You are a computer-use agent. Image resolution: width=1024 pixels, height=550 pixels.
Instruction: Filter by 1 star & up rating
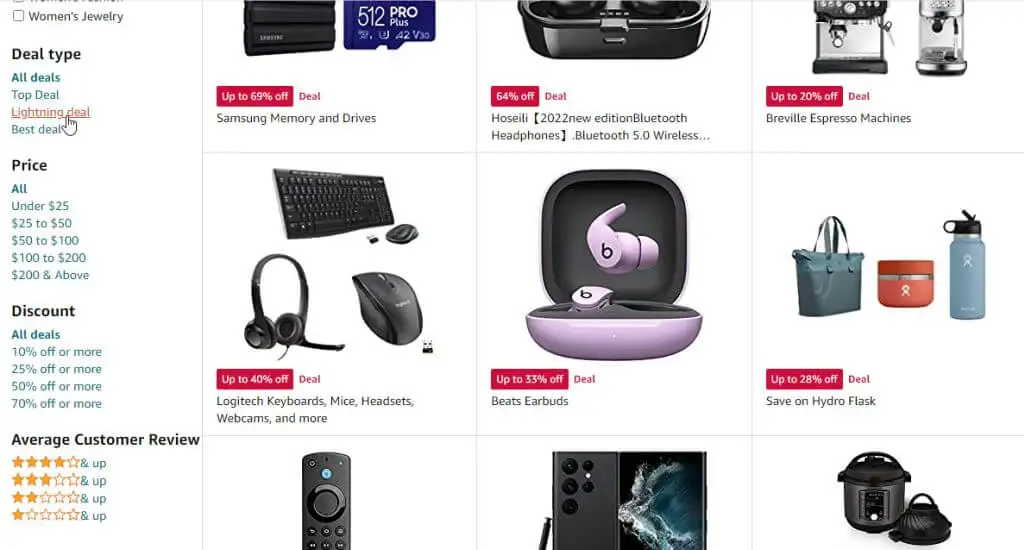coord(59,515)
